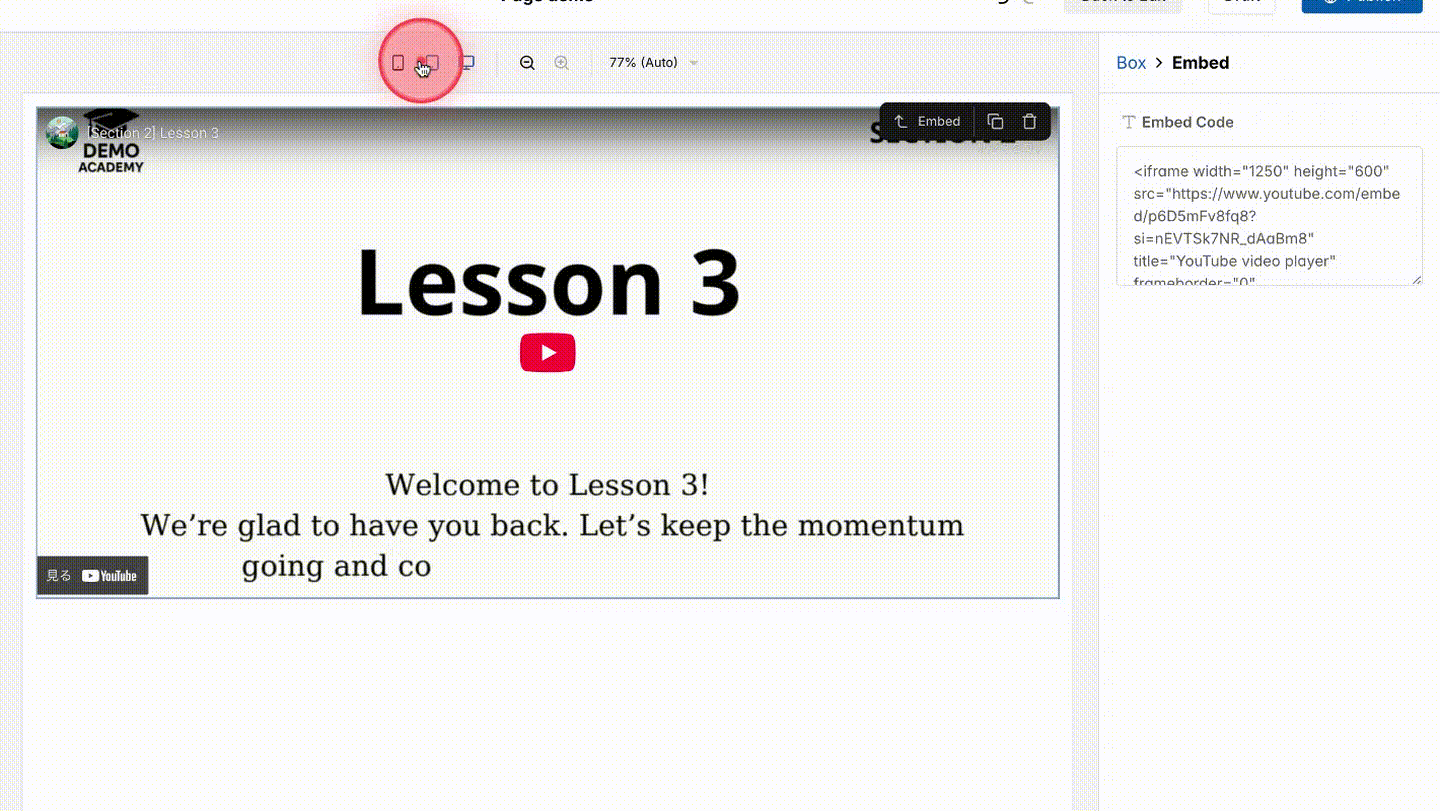Viewport: 1440px width, 811px height.
Task: Duplicate the embed block using copy icon
Action: 995,120
